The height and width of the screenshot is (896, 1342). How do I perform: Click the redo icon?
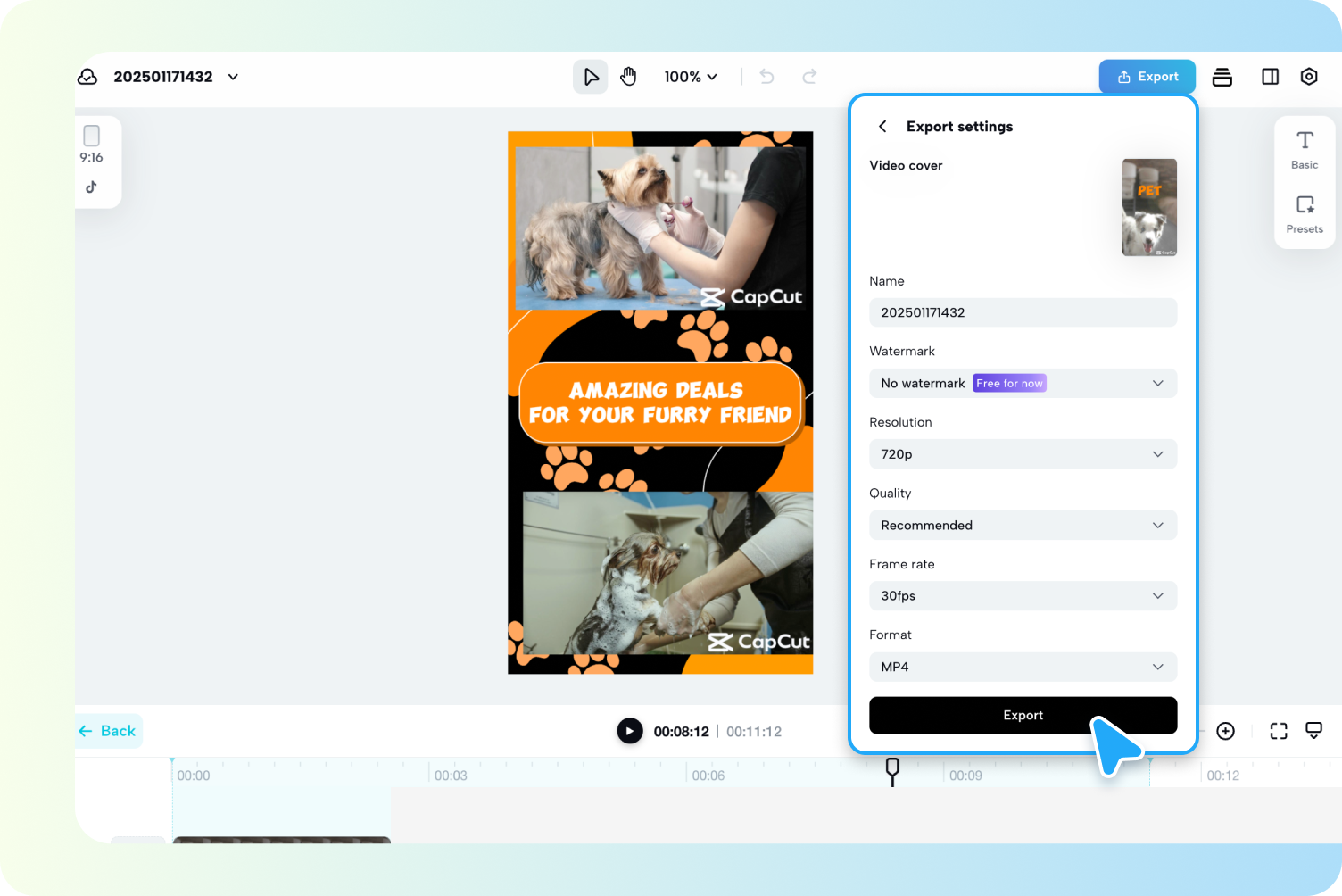[808, 76]
